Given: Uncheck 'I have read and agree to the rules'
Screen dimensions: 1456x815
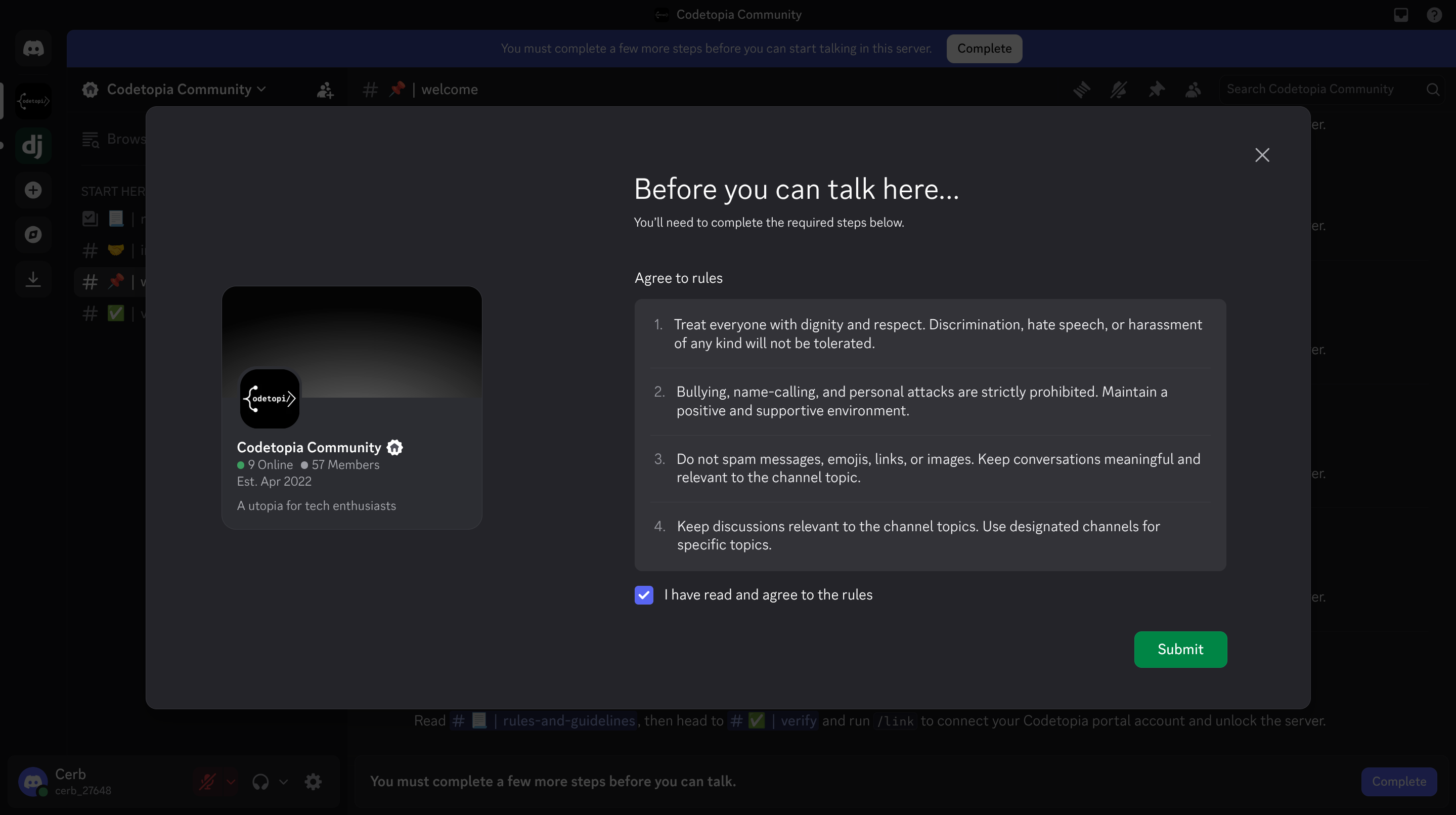Looking at the screenshot, I should (x=644, y=595).
